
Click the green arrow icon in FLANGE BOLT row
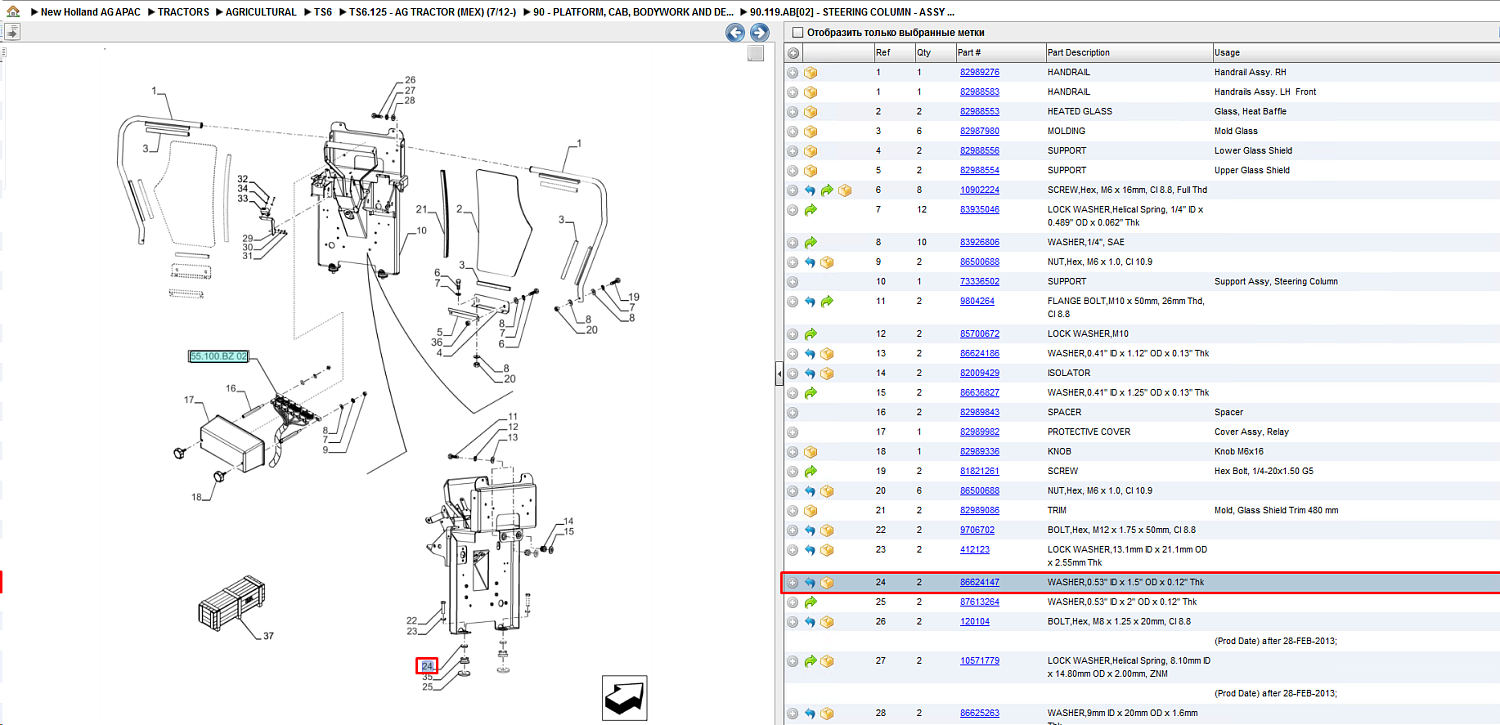827,301
